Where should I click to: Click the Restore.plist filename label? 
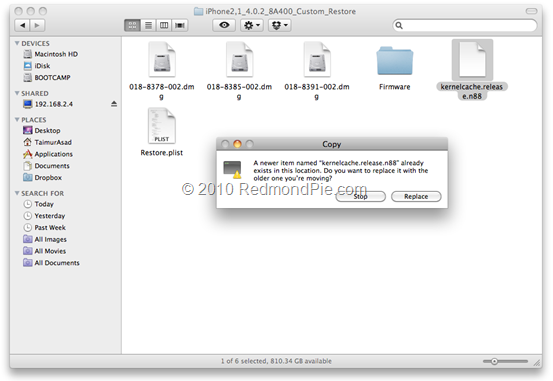point(162,153)
